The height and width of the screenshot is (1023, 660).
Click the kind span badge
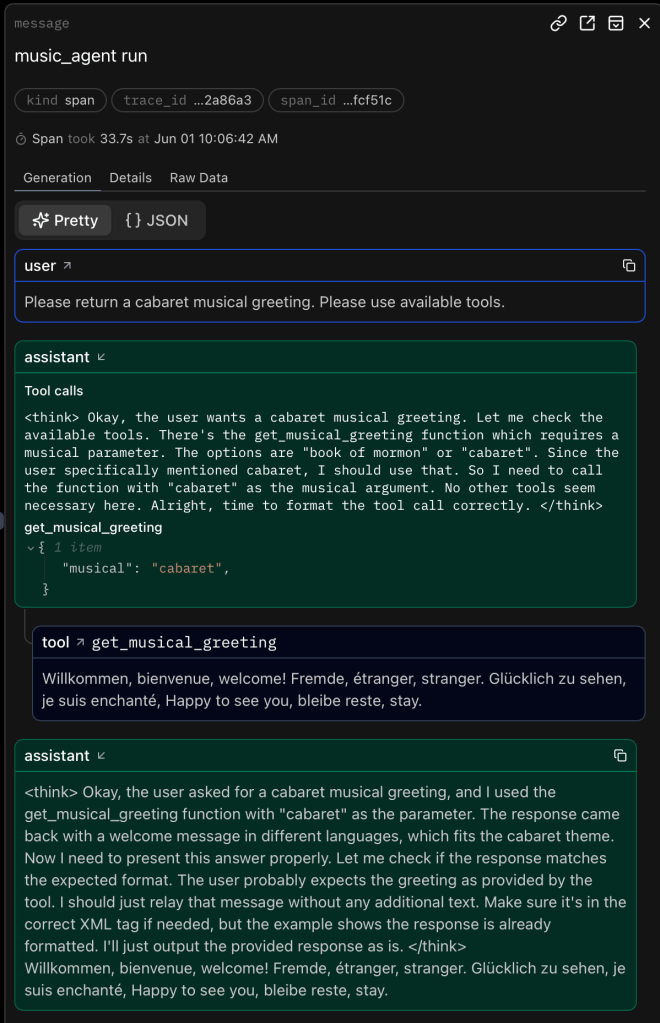coord(60,100)
